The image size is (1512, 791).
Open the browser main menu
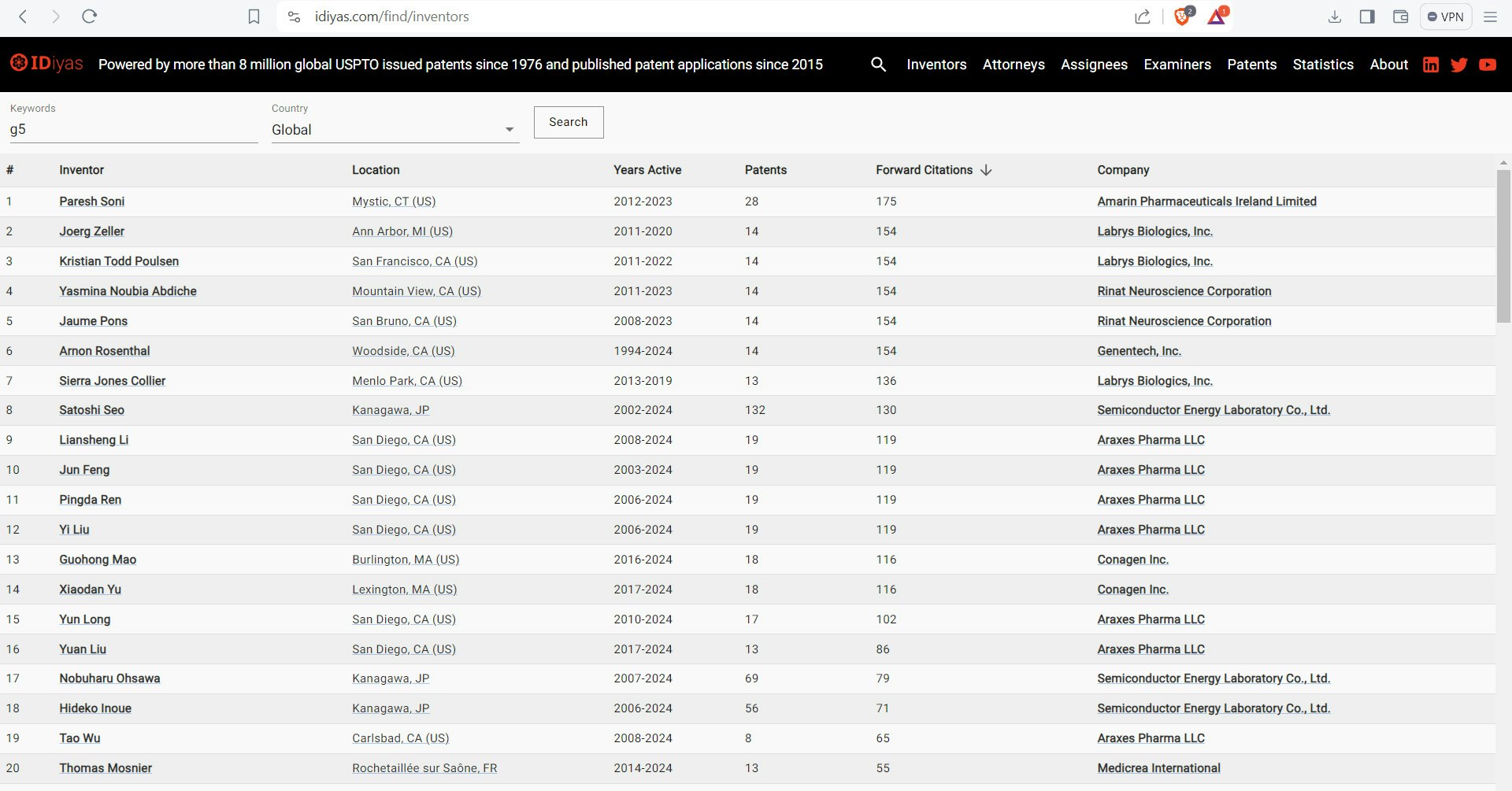(1490, 17)
